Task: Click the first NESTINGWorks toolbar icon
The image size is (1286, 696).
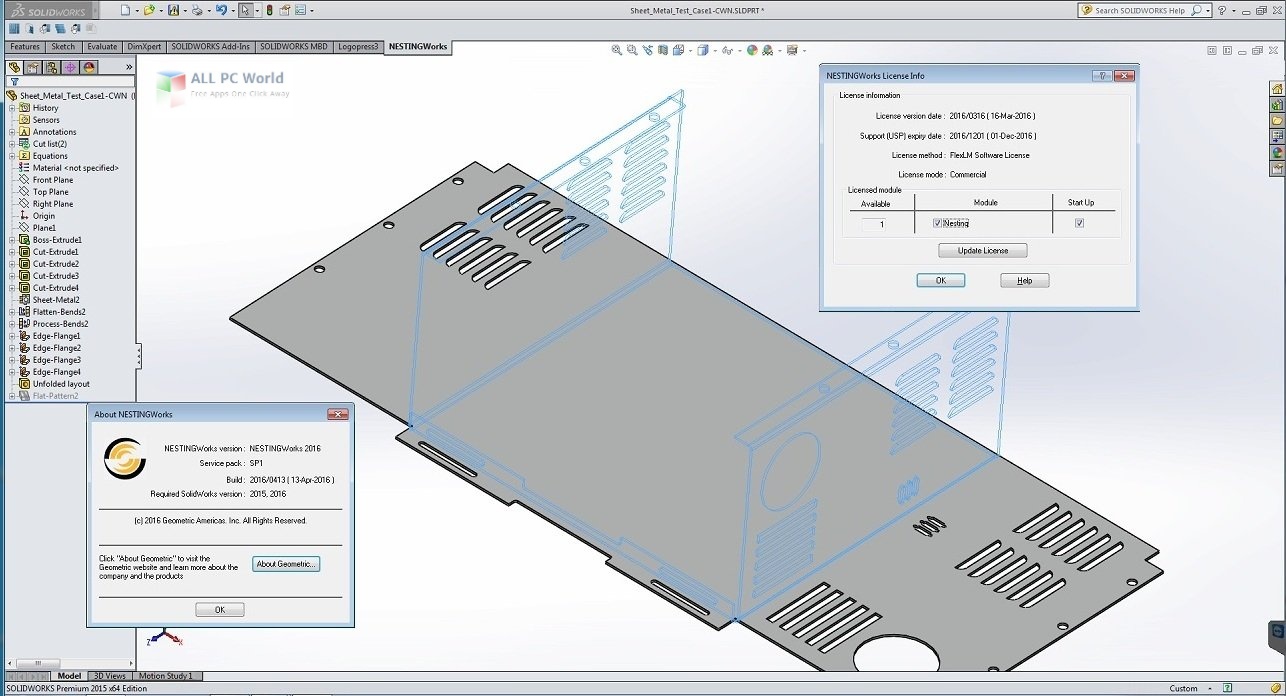Action: 14,28
